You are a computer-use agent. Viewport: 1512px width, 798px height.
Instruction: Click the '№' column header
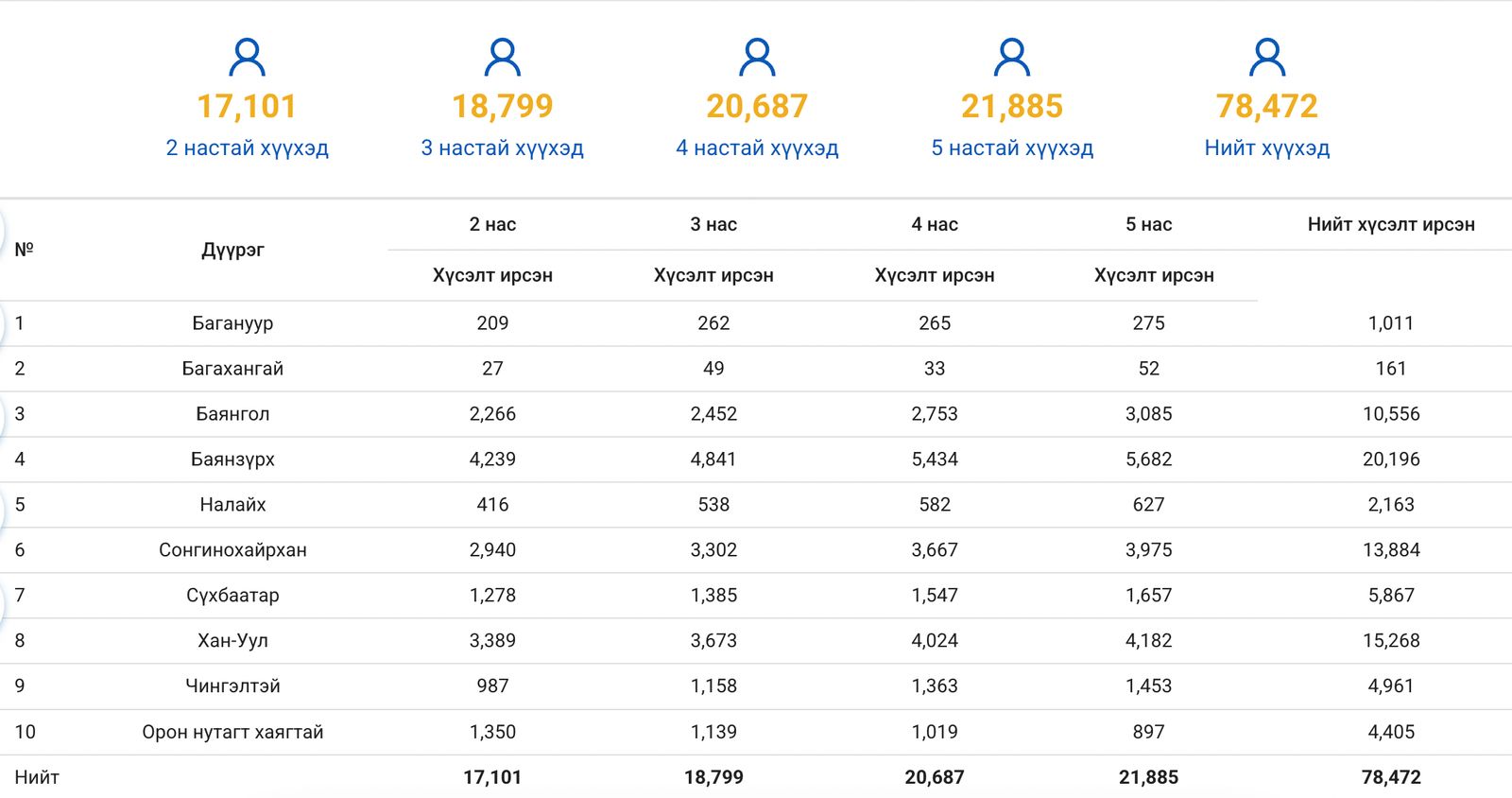click(x=24, y=250)
